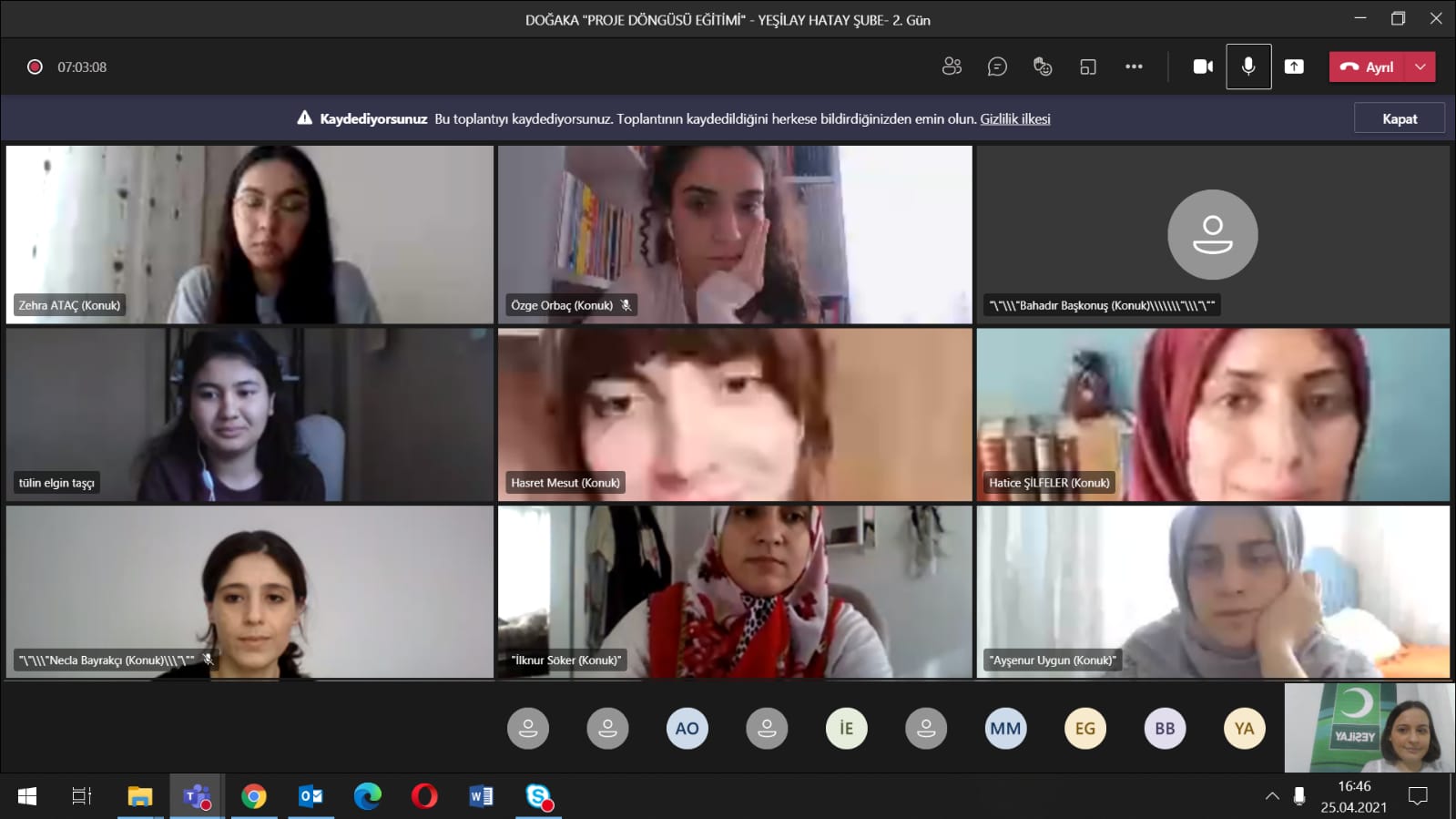Select tülin elgin taşçı video tile
The image size is (1456, 819).
pyautogui.click(x=249, y=415)
